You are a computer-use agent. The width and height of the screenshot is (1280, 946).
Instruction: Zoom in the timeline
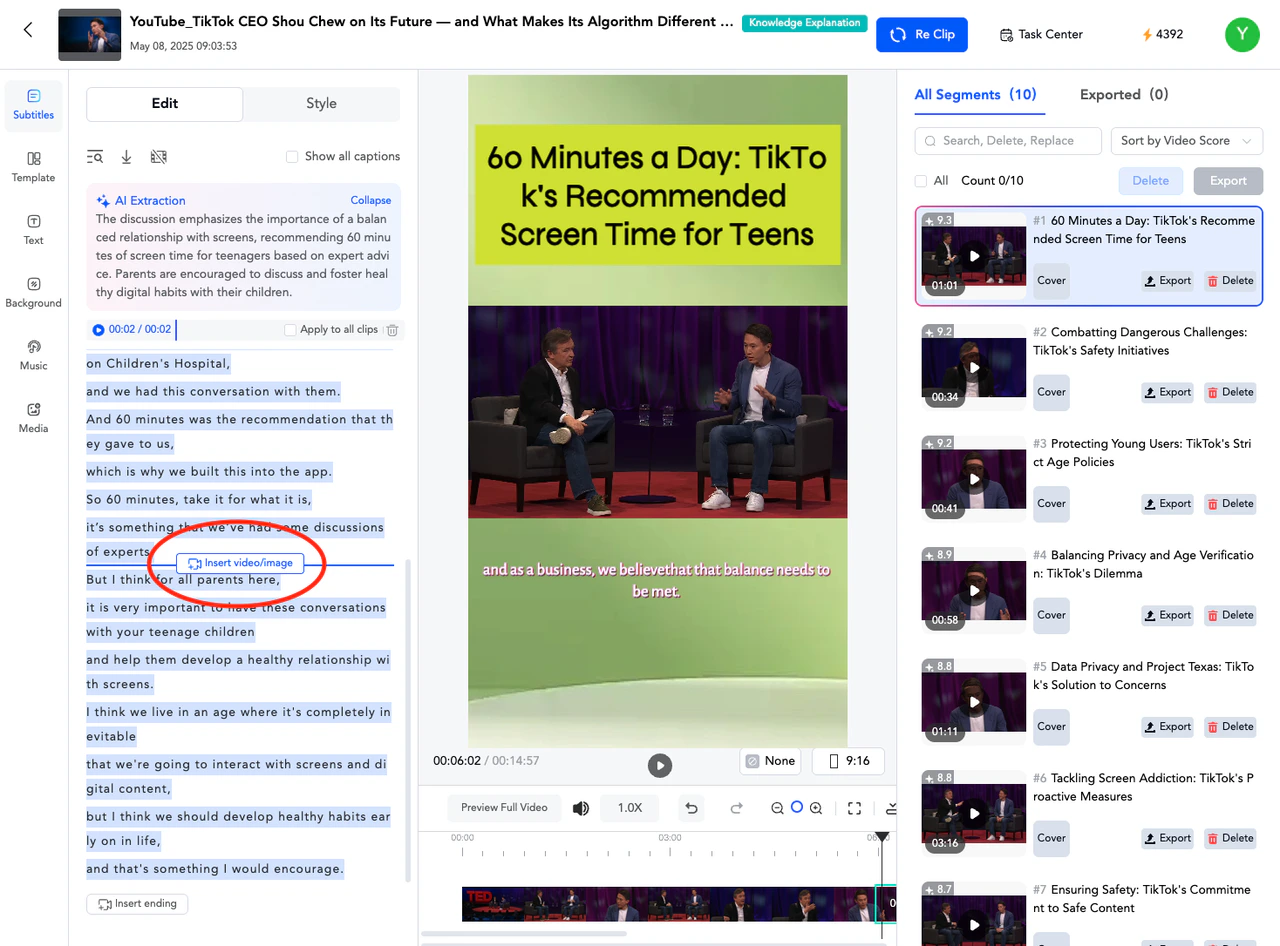coord(816,808)
